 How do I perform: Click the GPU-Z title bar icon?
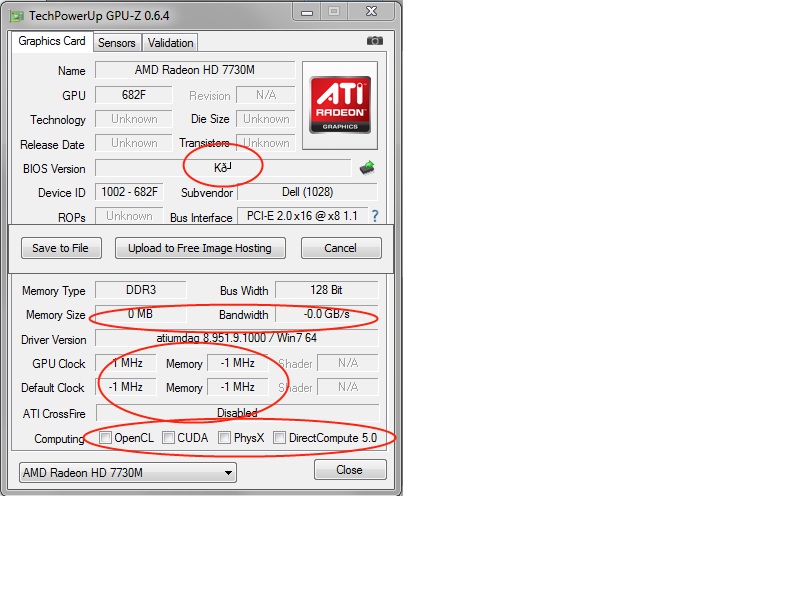point(17,16)
